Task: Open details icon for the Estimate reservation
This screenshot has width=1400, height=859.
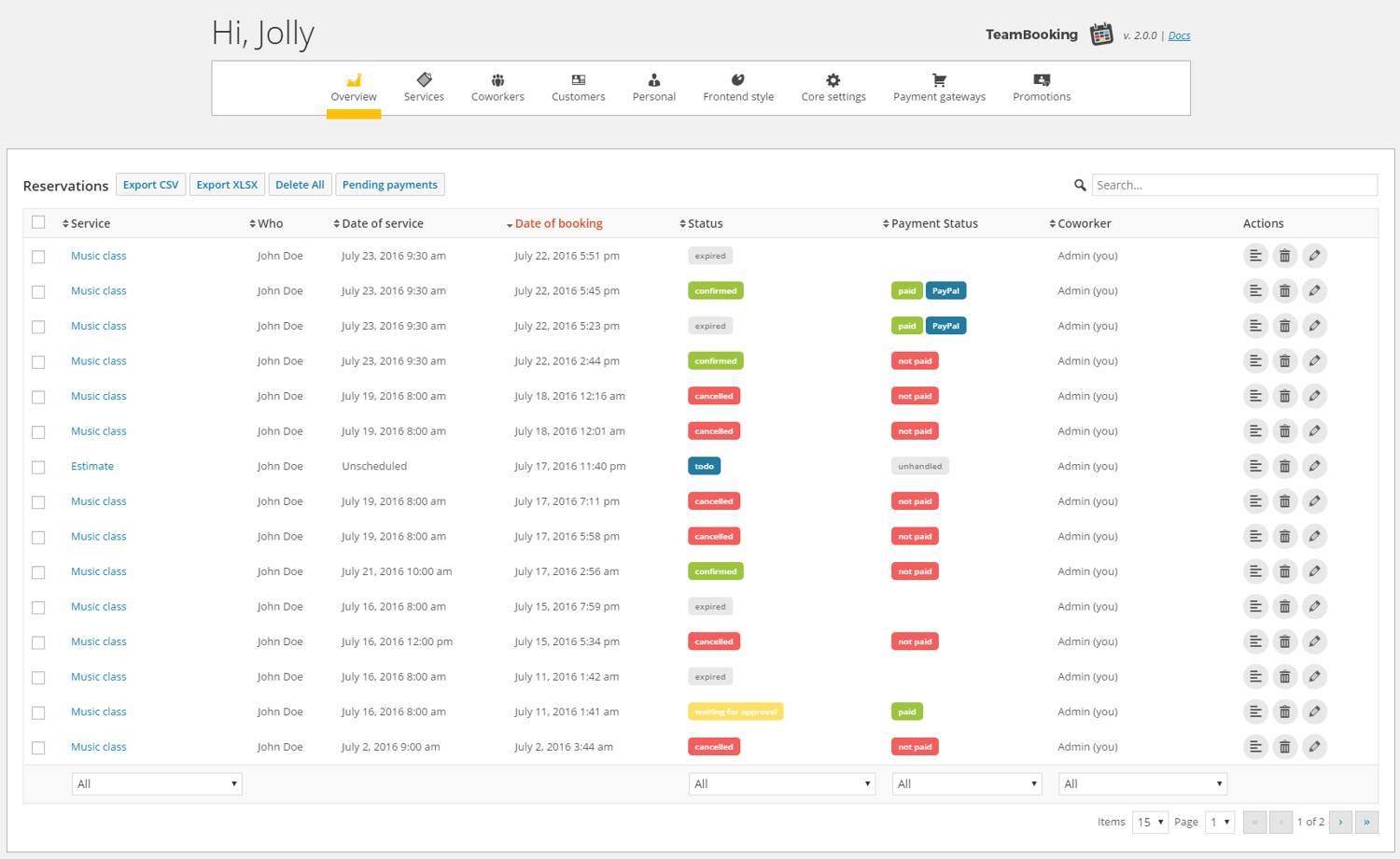Action: 1255,466
